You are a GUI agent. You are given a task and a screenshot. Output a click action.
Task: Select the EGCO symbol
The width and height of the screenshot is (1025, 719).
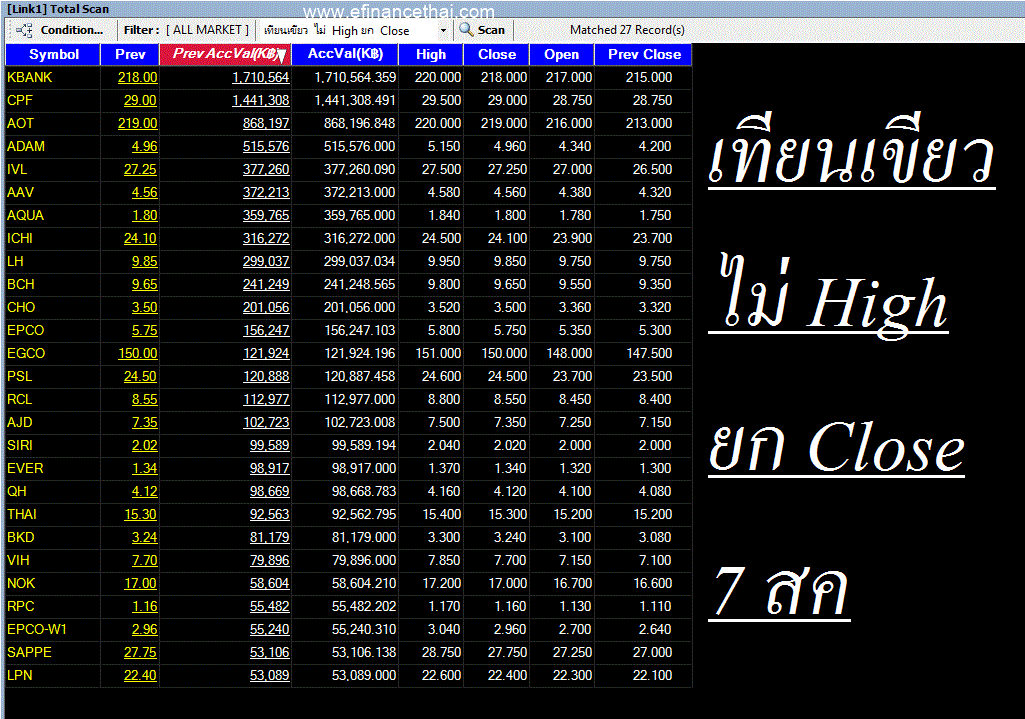point(26,353)
